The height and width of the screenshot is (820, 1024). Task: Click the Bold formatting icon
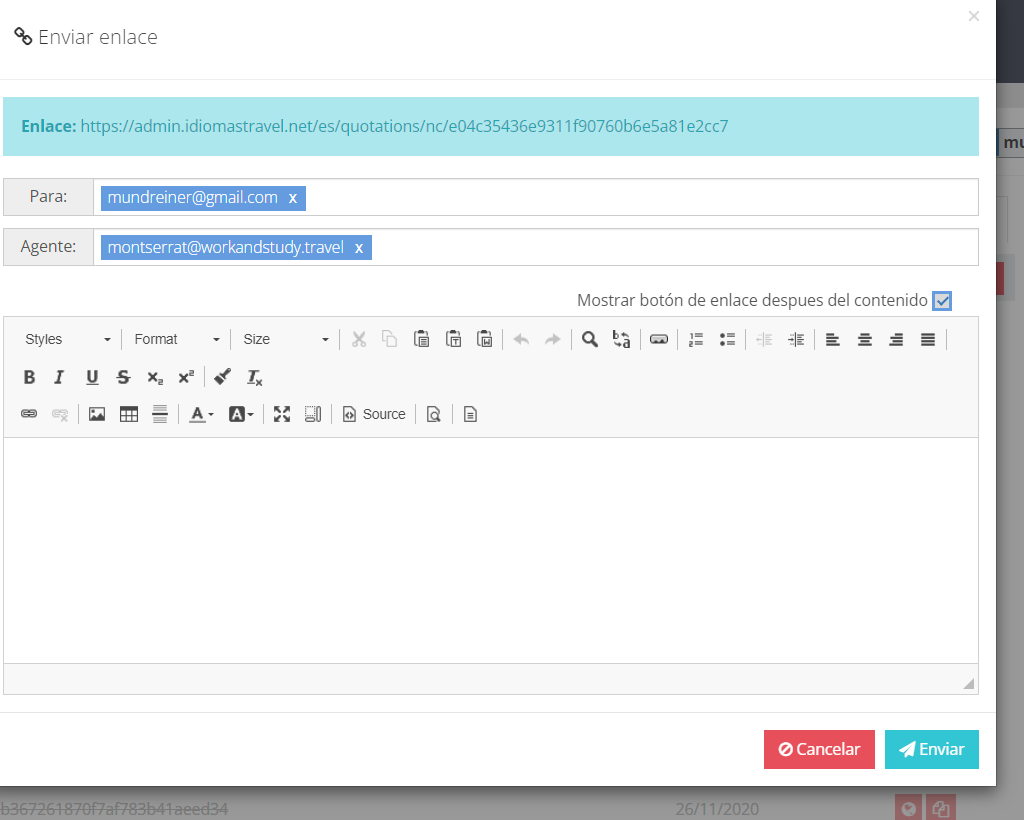click(x=29, y=377)
